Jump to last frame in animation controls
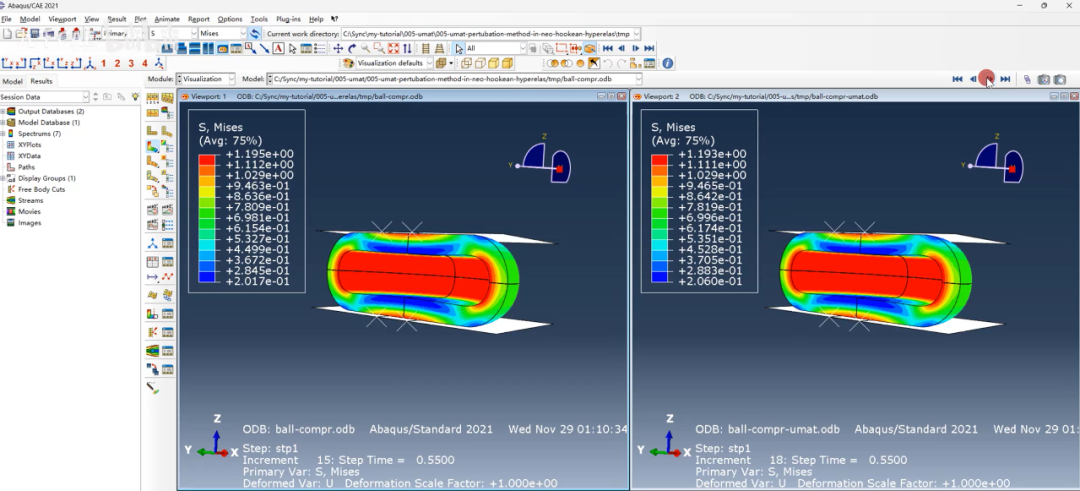This screenshot has width=1080, height=491. tap(1005, 79)
